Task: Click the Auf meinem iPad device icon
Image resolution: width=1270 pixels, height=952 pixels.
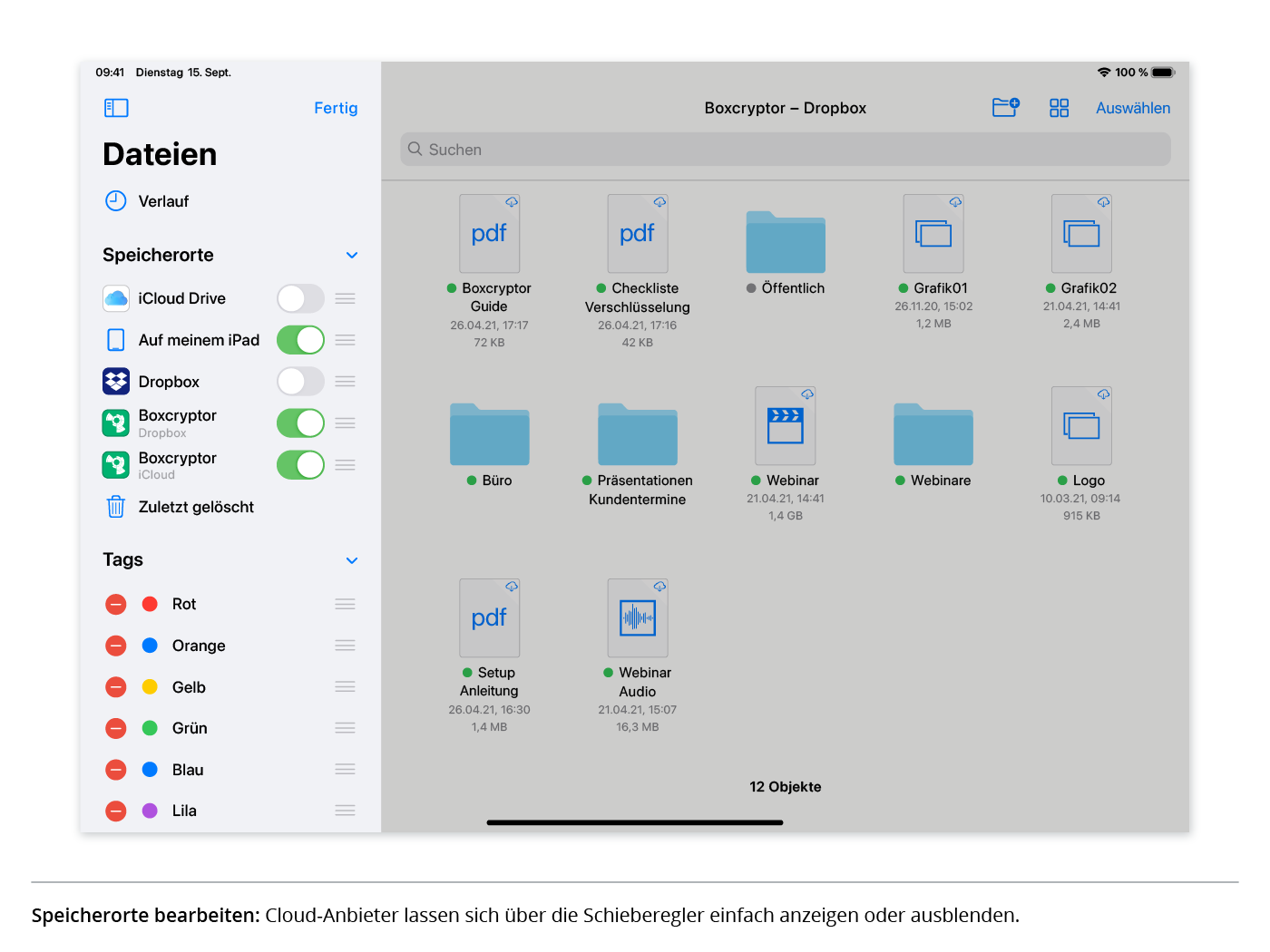Action: pyautogui.click(x=116, y=340)
